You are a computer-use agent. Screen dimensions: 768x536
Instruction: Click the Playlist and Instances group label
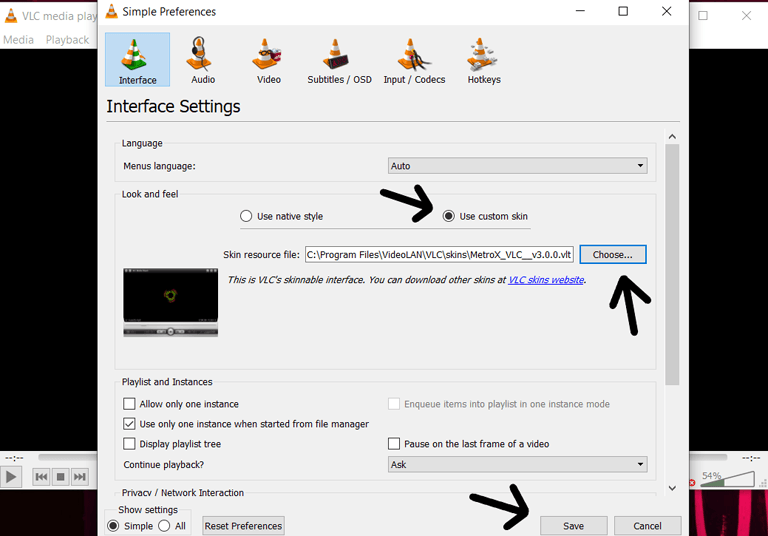tap(167, 382)
